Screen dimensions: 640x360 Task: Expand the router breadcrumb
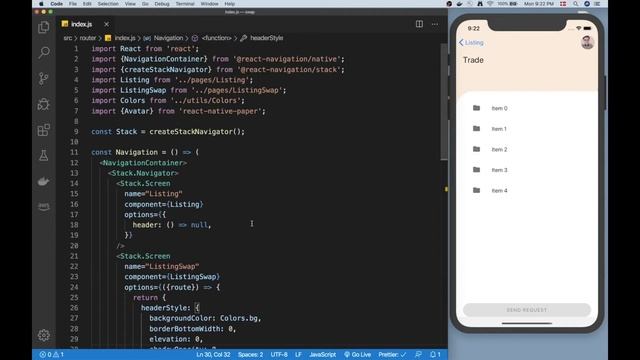click(x=87, y=38)
